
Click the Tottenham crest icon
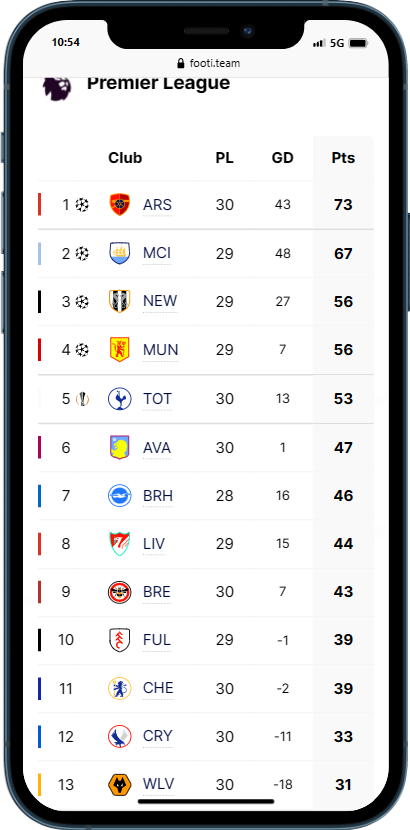(120, 399)
